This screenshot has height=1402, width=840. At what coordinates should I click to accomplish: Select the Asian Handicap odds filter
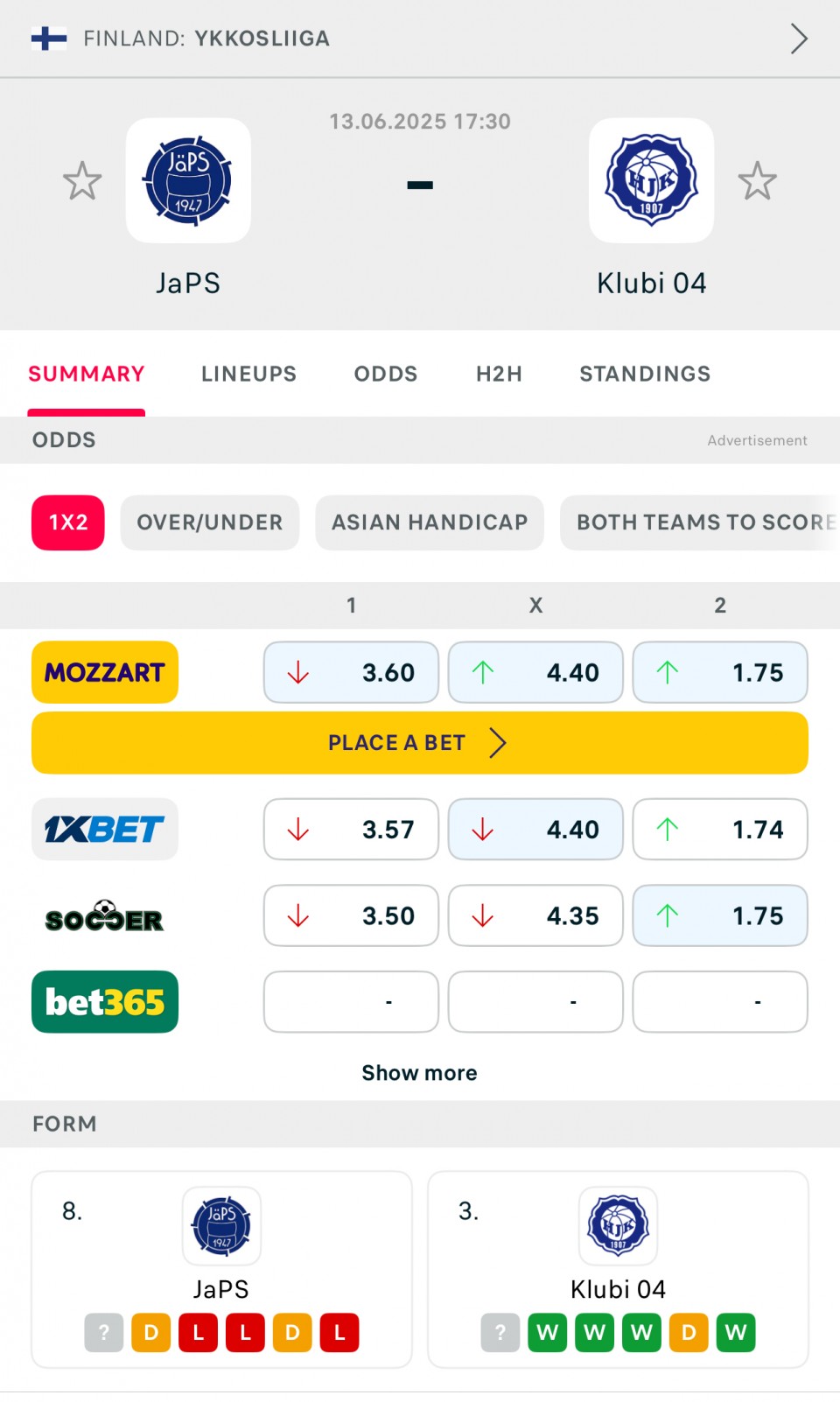click(x=430, y=522)
